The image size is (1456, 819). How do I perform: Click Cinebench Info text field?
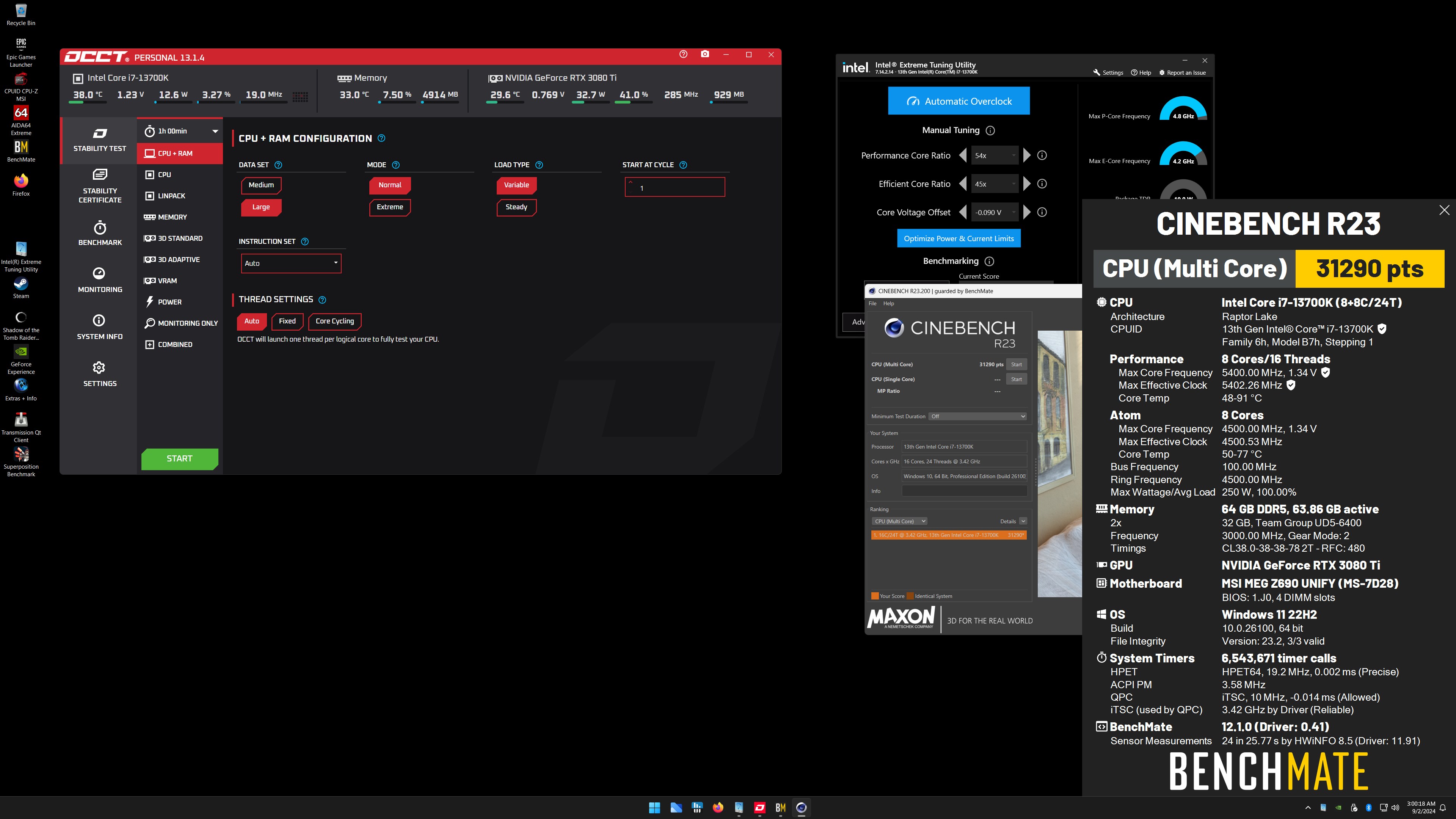(964, 491)
